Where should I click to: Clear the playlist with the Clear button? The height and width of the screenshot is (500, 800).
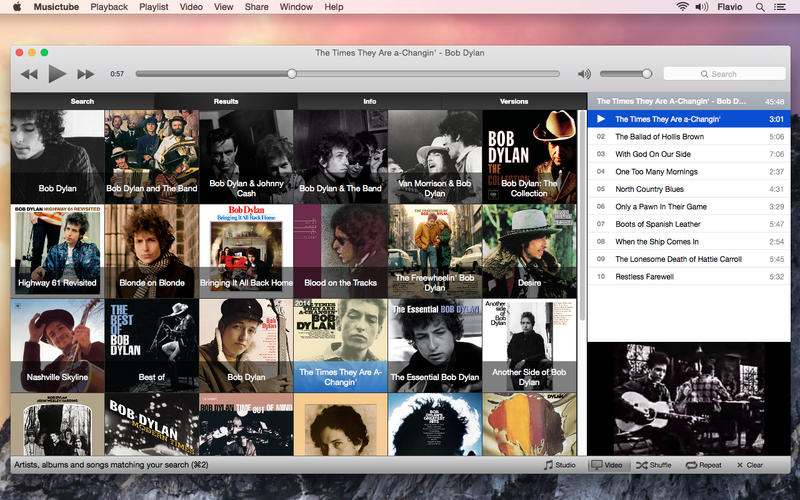click(749, 465)
